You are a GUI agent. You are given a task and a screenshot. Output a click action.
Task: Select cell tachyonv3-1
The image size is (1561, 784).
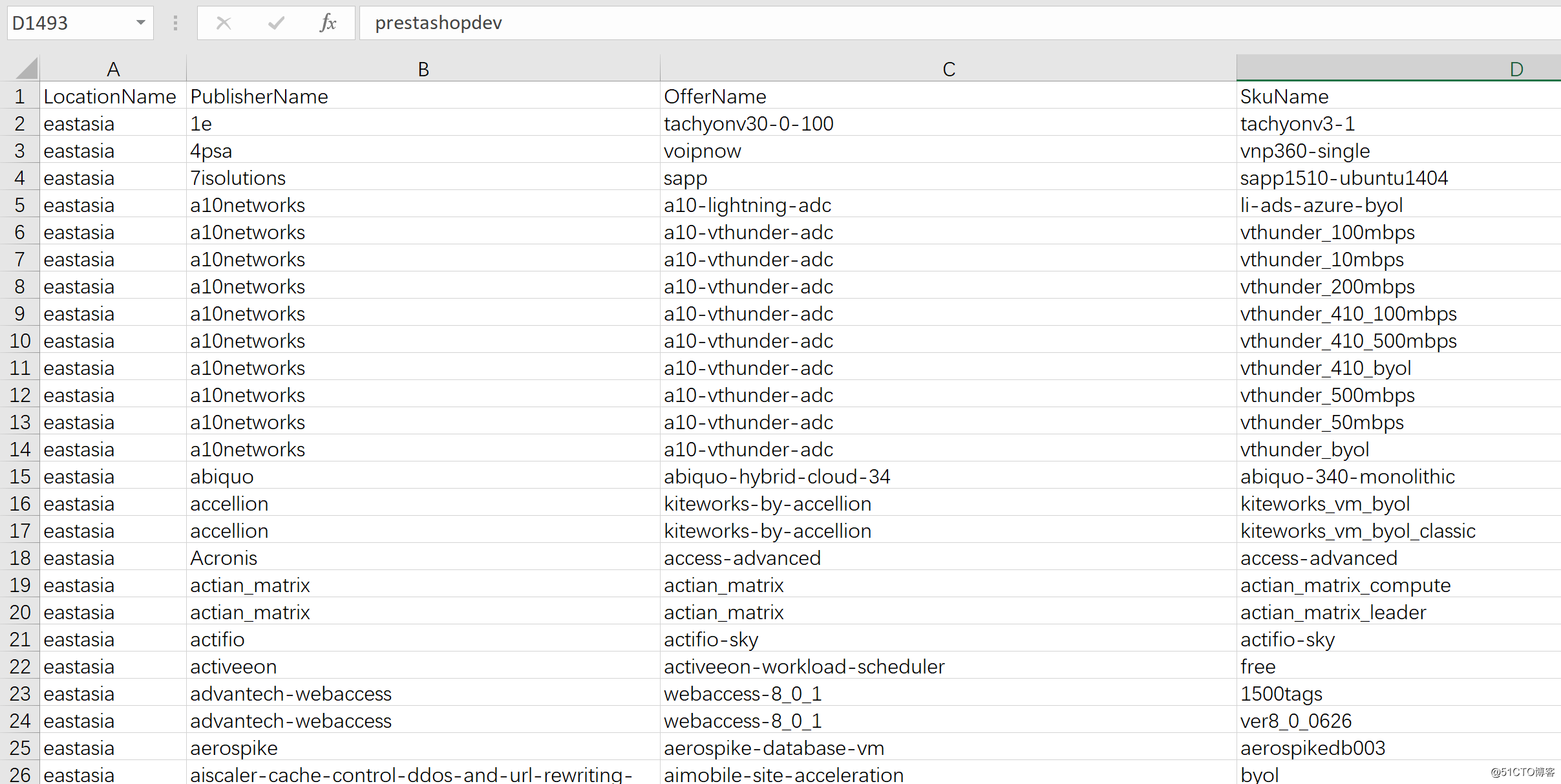(1399, 123)
